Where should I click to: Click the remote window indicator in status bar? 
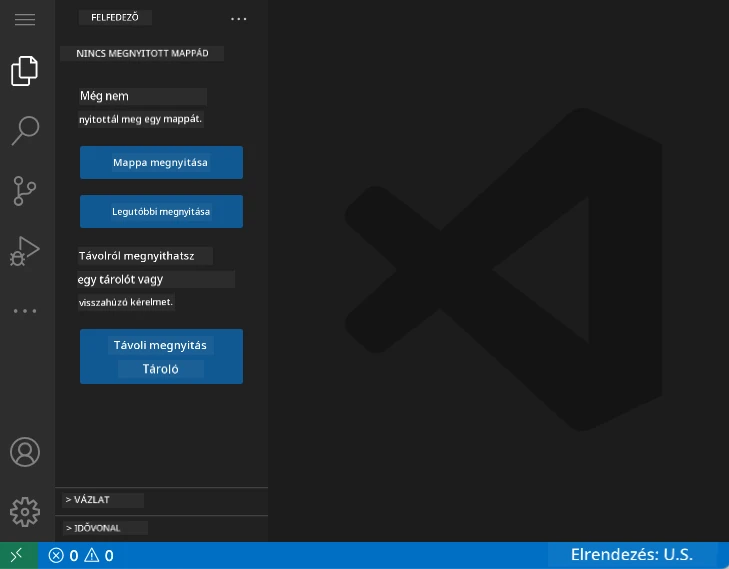pyautogui.click(x=19, y=555)
